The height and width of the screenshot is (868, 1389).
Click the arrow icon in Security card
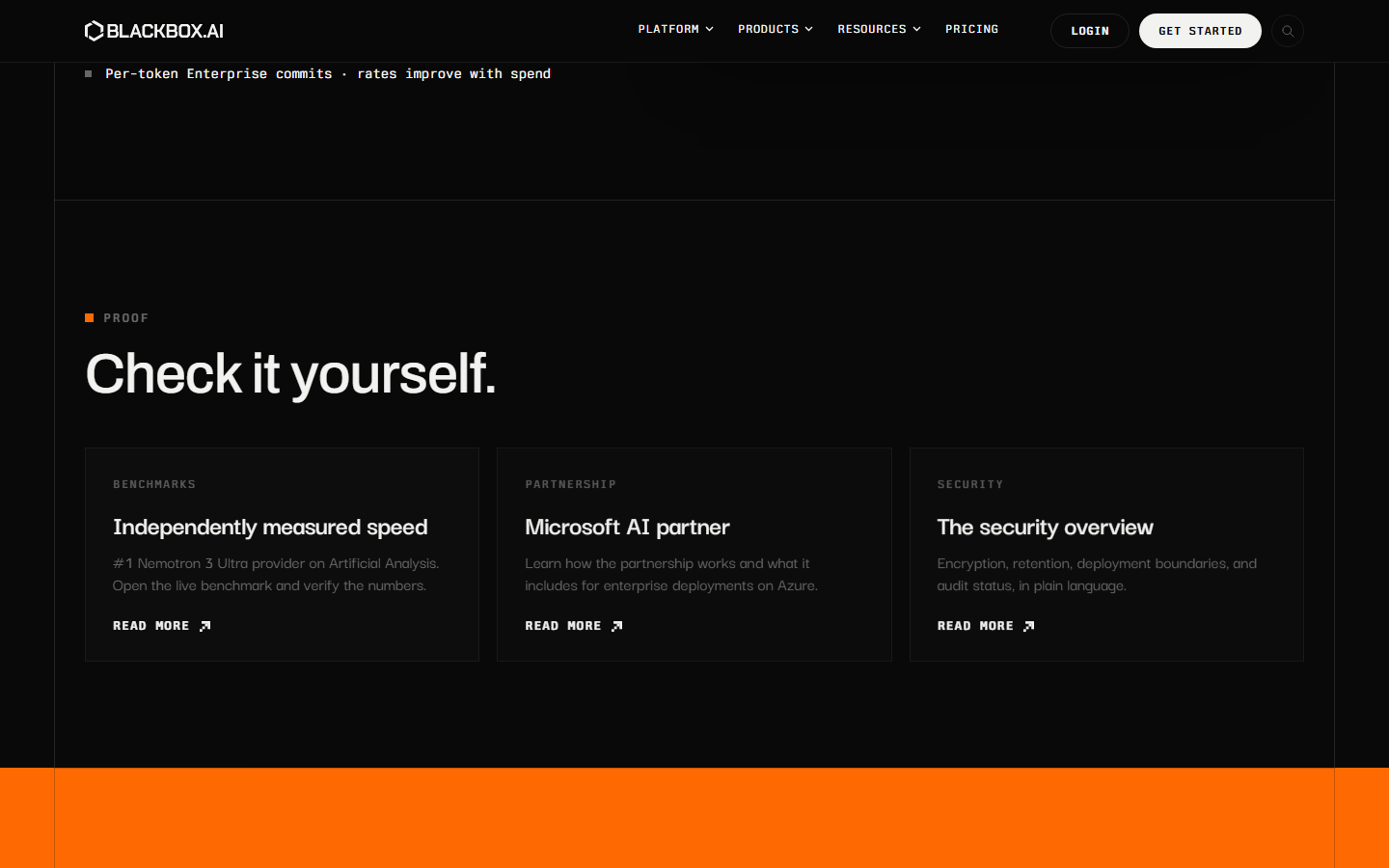tap(1029, 626)
